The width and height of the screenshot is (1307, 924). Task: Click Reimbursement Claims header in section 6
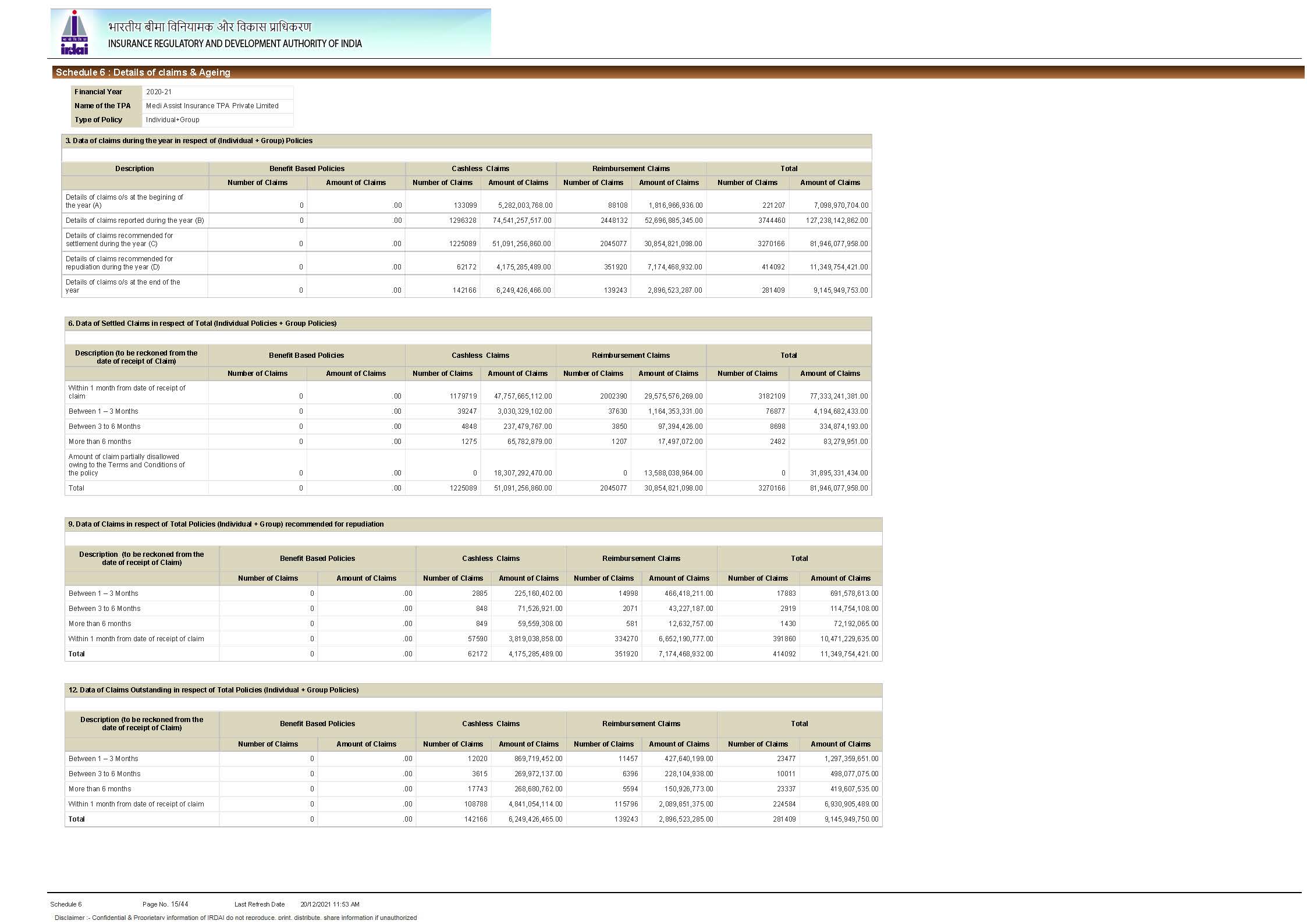tap(630, 356)
